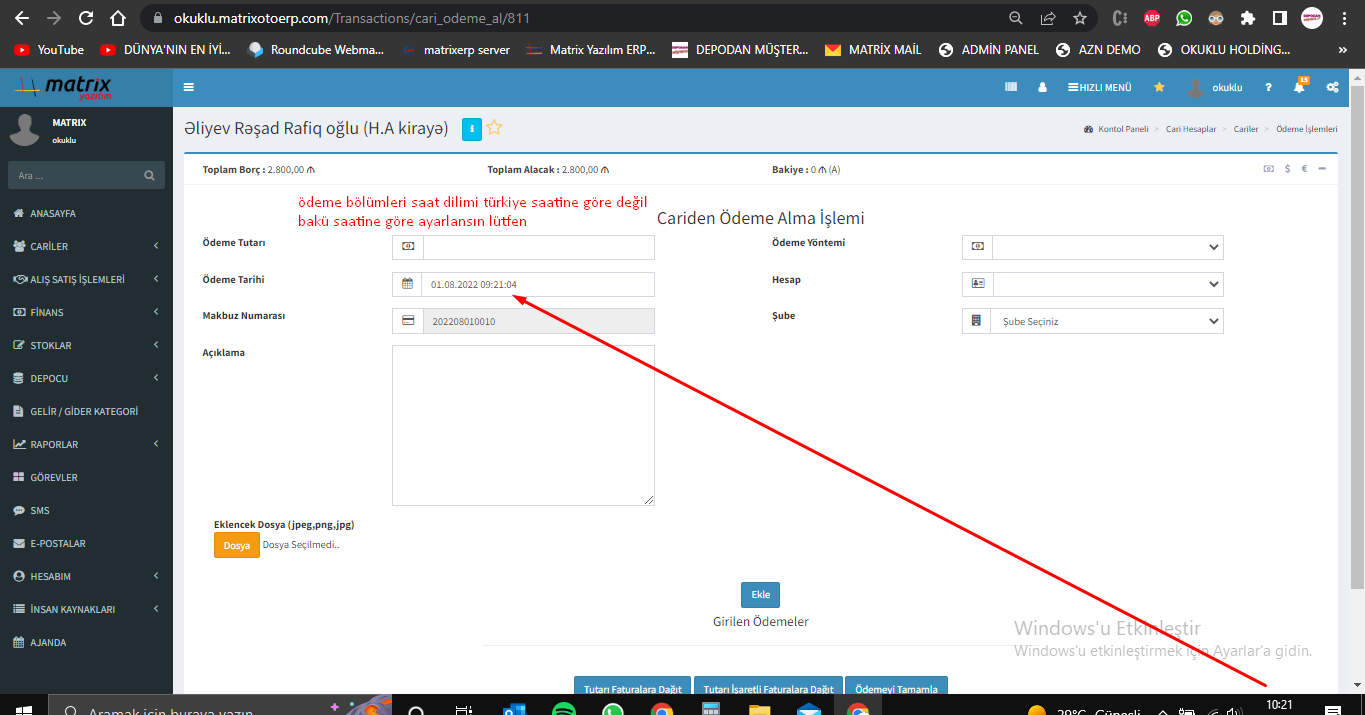Open the RAPORLAR sidebar menu
The height and width of the screenshot is (715, 1365).
coord(86,444)
